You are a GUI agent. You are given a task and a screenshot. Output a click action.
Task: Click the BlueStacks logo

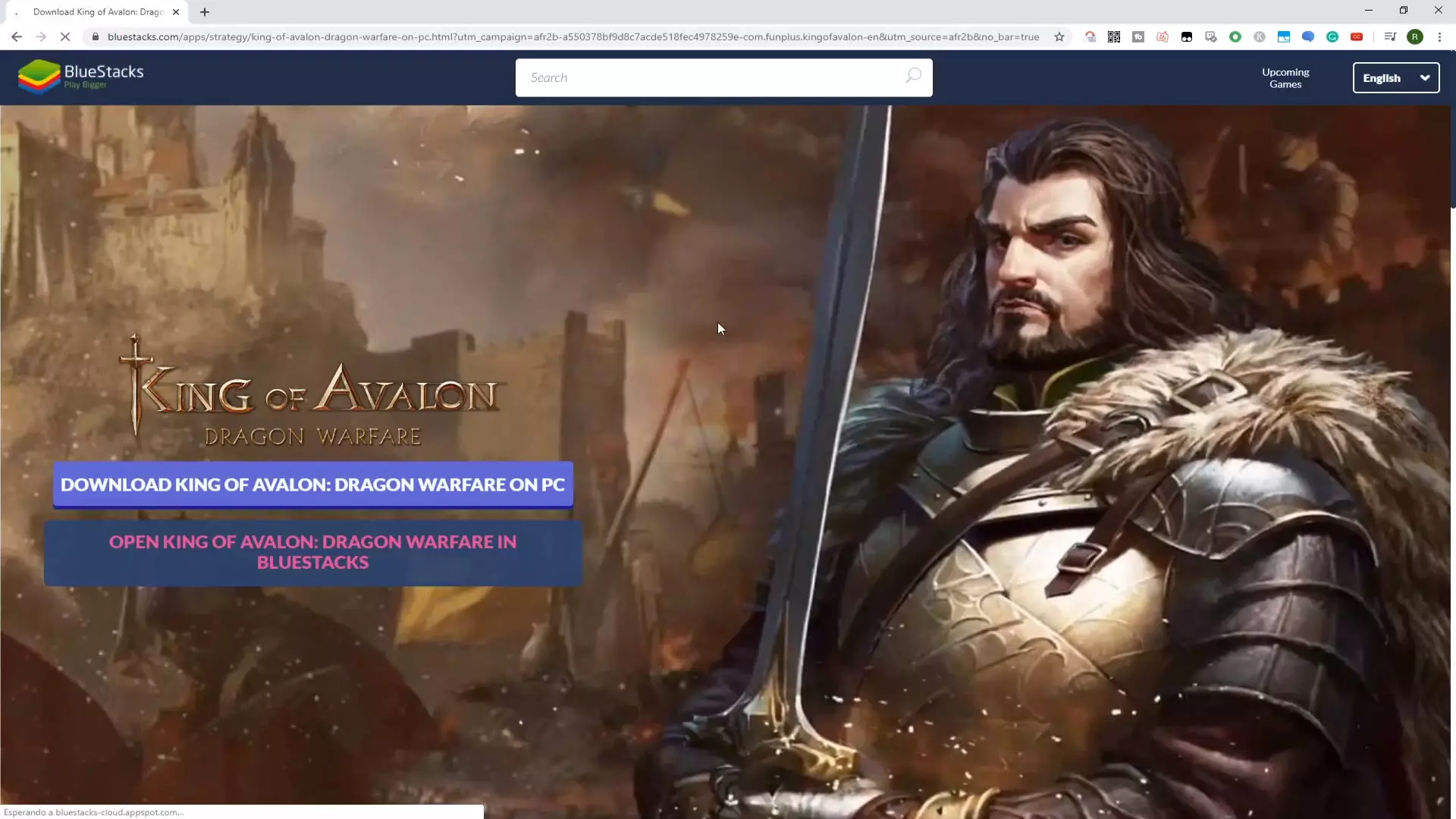[x=81, y=77]
